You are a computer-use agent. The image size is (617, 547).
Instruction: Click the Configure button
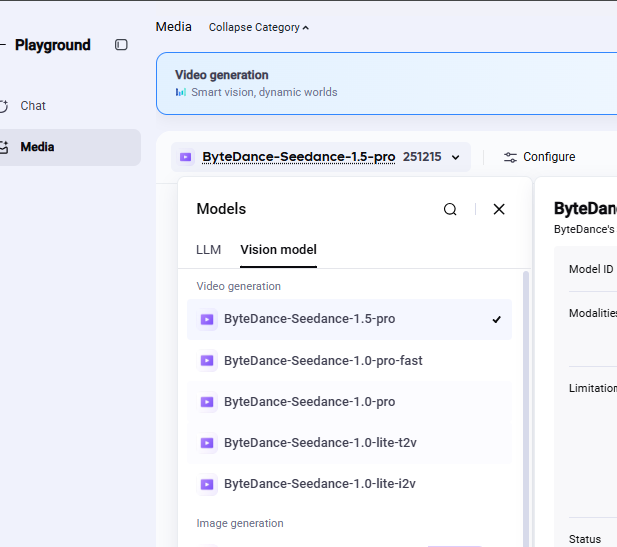coord(540,157)
